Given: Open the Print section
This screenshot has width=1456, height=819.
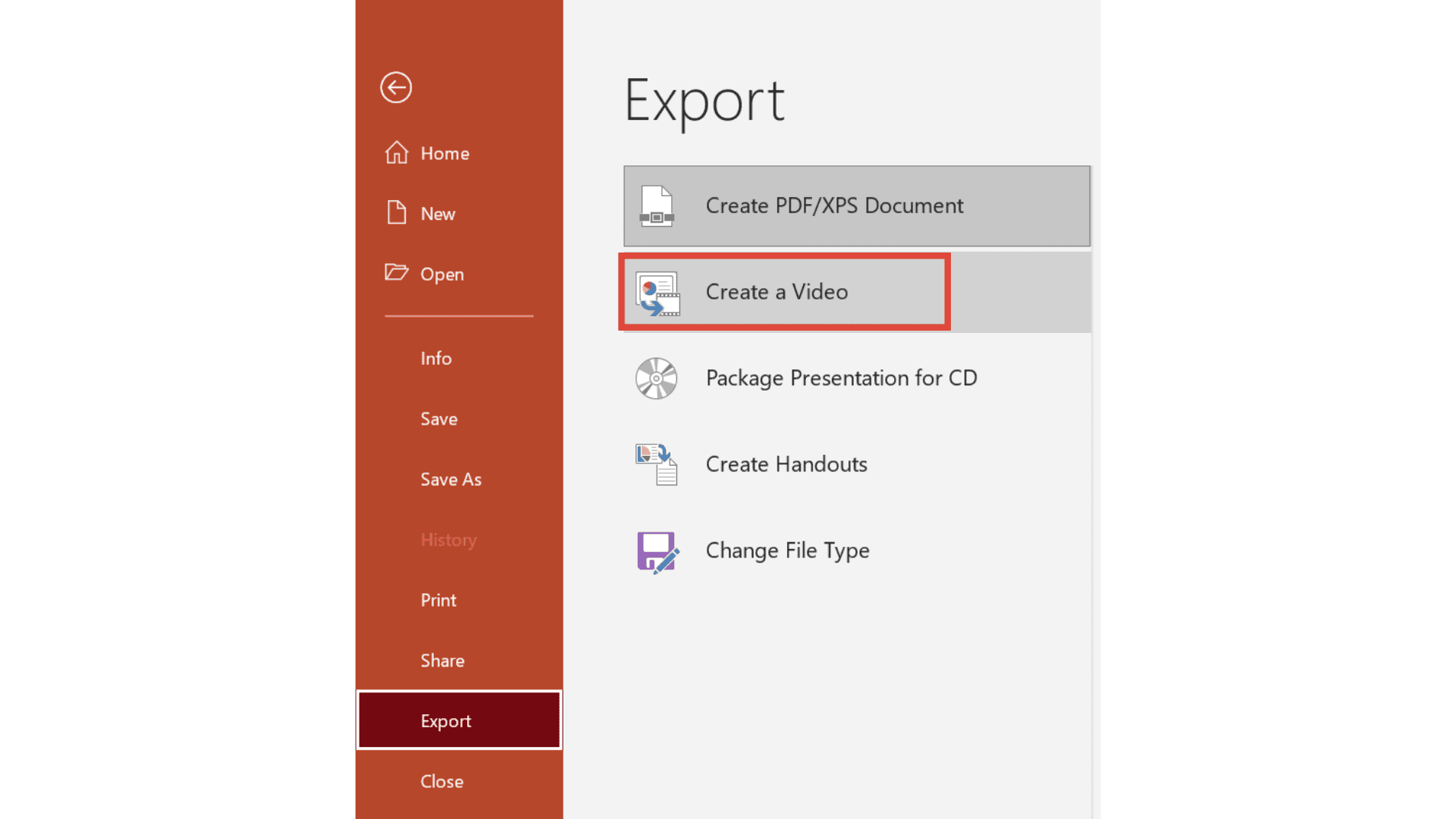Looking at the screenshot, I should [x=459, y=600].
